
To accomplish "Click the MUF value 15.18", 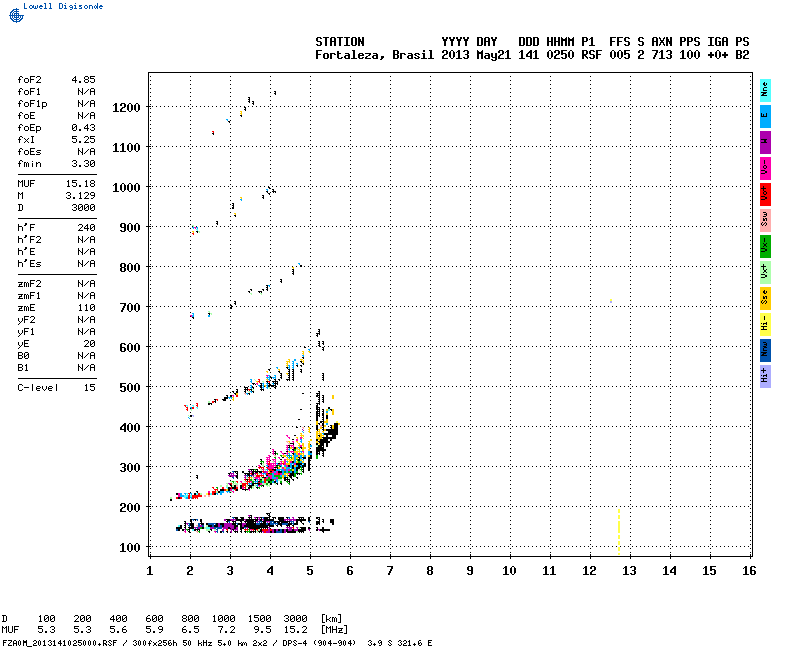I will [81, 184].
